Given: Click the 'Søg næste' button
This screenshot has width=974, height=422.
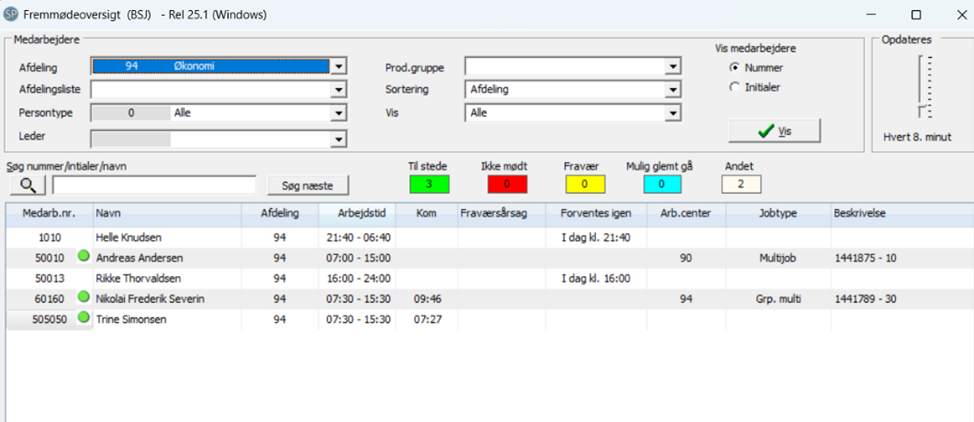Looking at the screenshot, I should coord(307,185).
